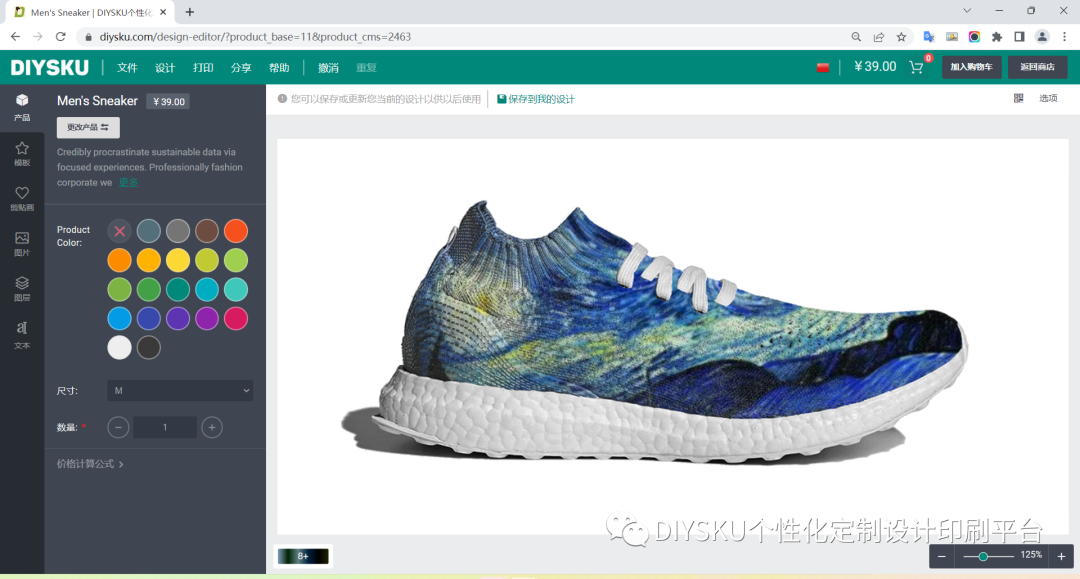This screenshot has height=579, width=1080.
Task: Click 撤消 (Undo) in the top bar
Action: click(x=329, y=67)
